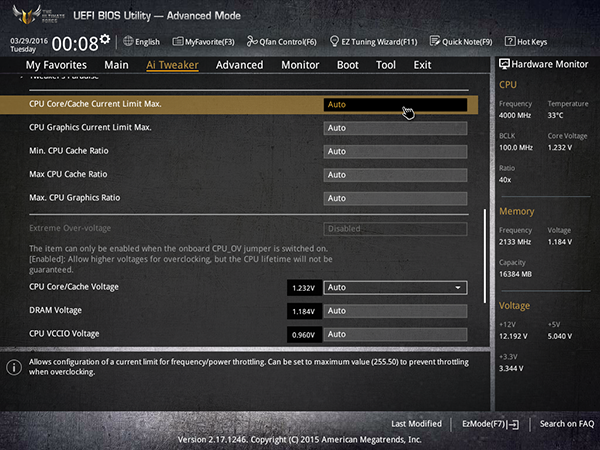Select the Ai Tweaker tab
Viewport: 600px width, 450px height.
click(x=172, y=65)
